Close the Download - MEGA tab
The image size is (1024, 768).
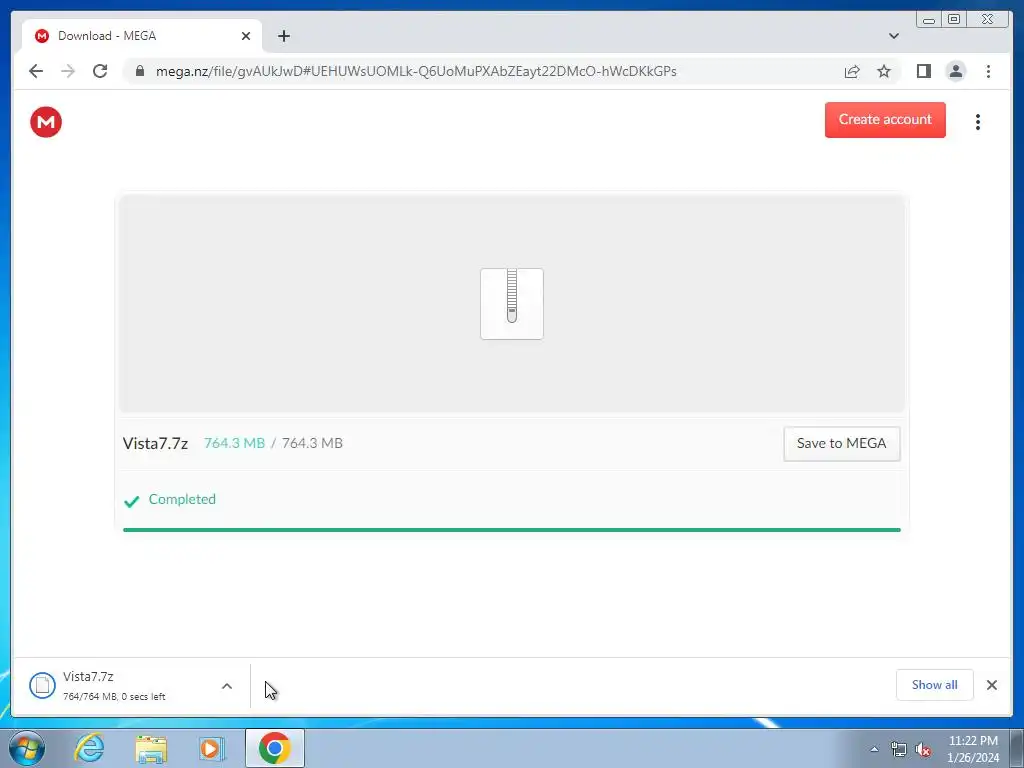[246, 36]
